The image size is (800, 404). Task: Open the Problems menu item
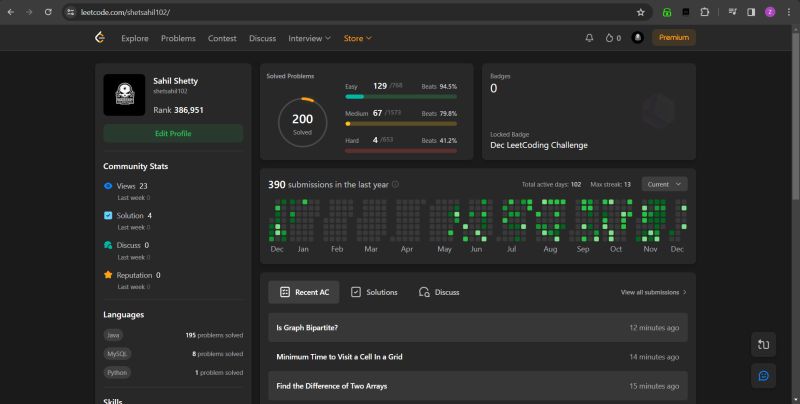point(178,38)
